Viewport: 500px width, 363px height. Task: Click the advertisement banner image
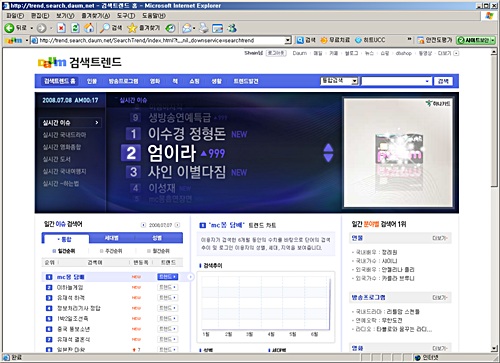[398, 152]
